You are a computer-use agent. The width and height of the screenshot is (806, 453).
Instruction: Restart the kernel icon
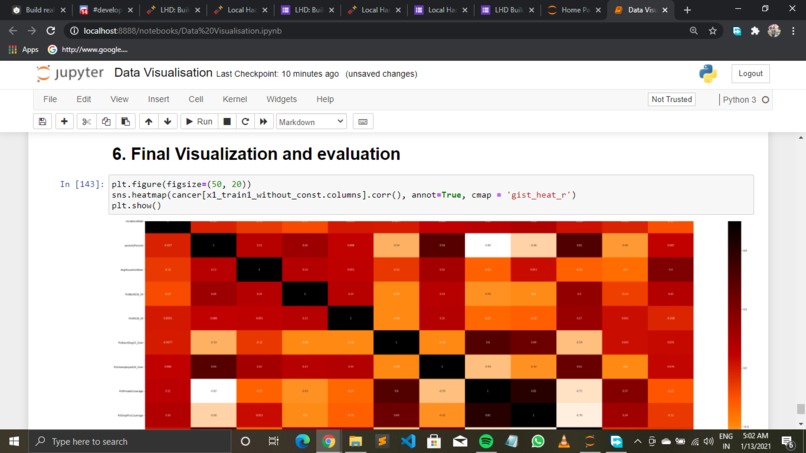click(245, 122)
